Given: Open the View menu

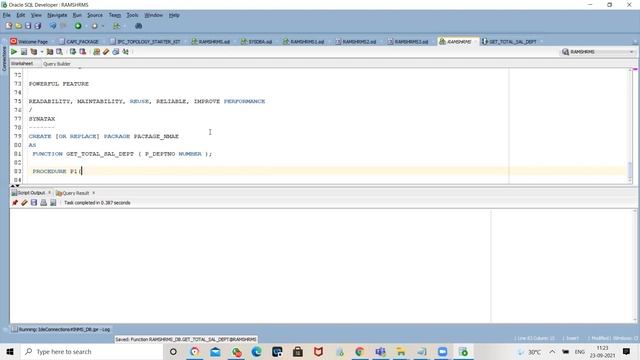Looking at the screenshot, I should click(x=36, y=15).
